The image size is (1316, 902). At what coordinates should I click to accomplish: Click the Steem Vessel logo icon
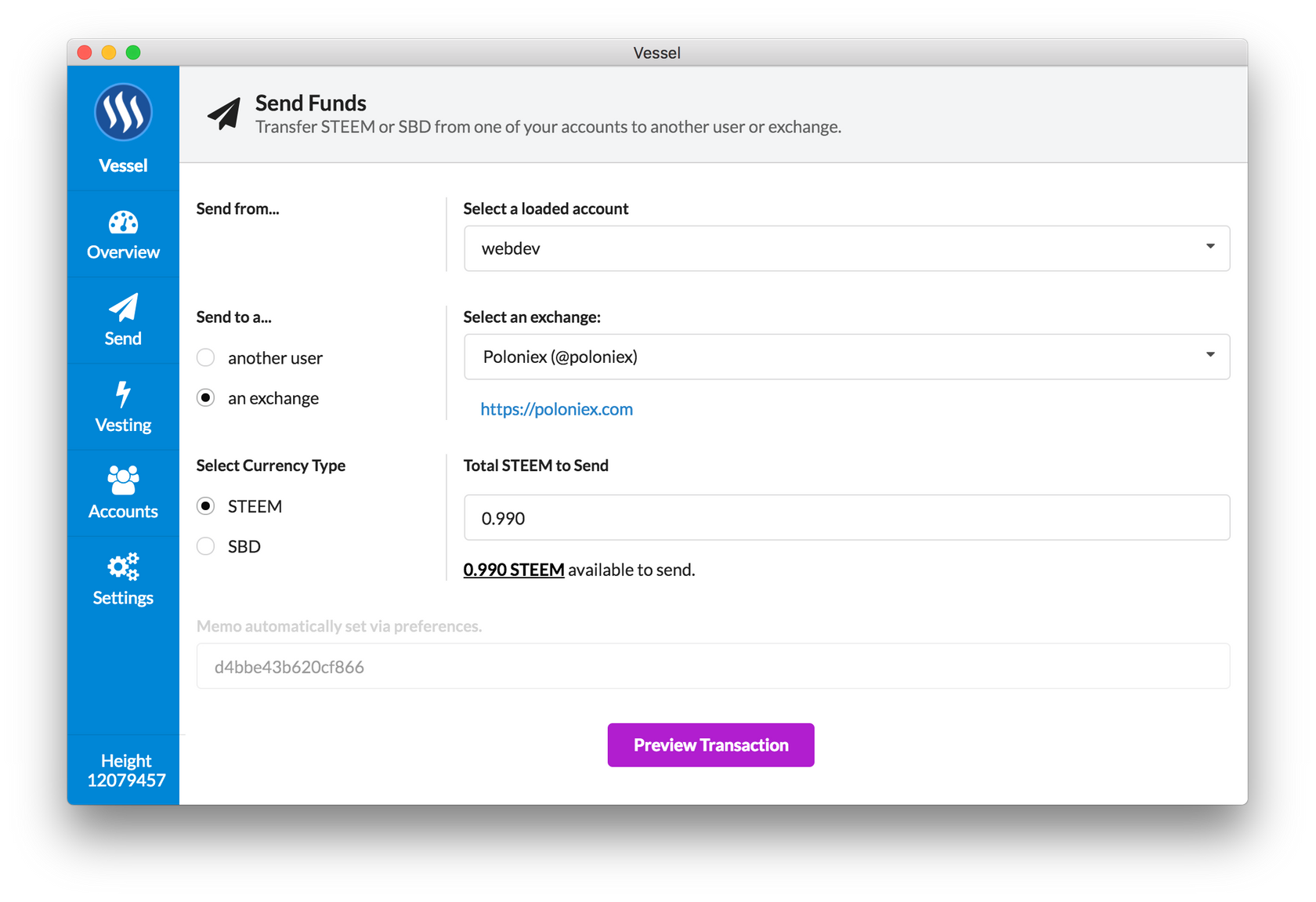(123, 112)
